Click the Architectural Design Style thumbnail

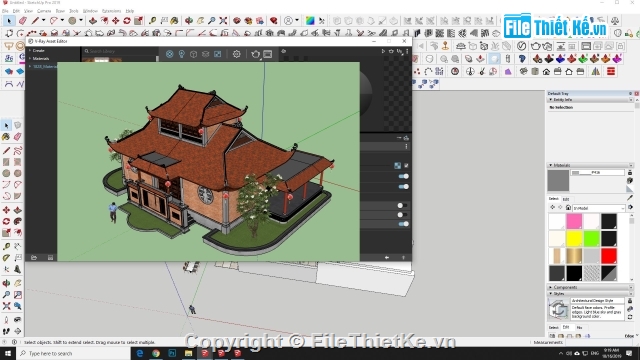tap(558, 309)
